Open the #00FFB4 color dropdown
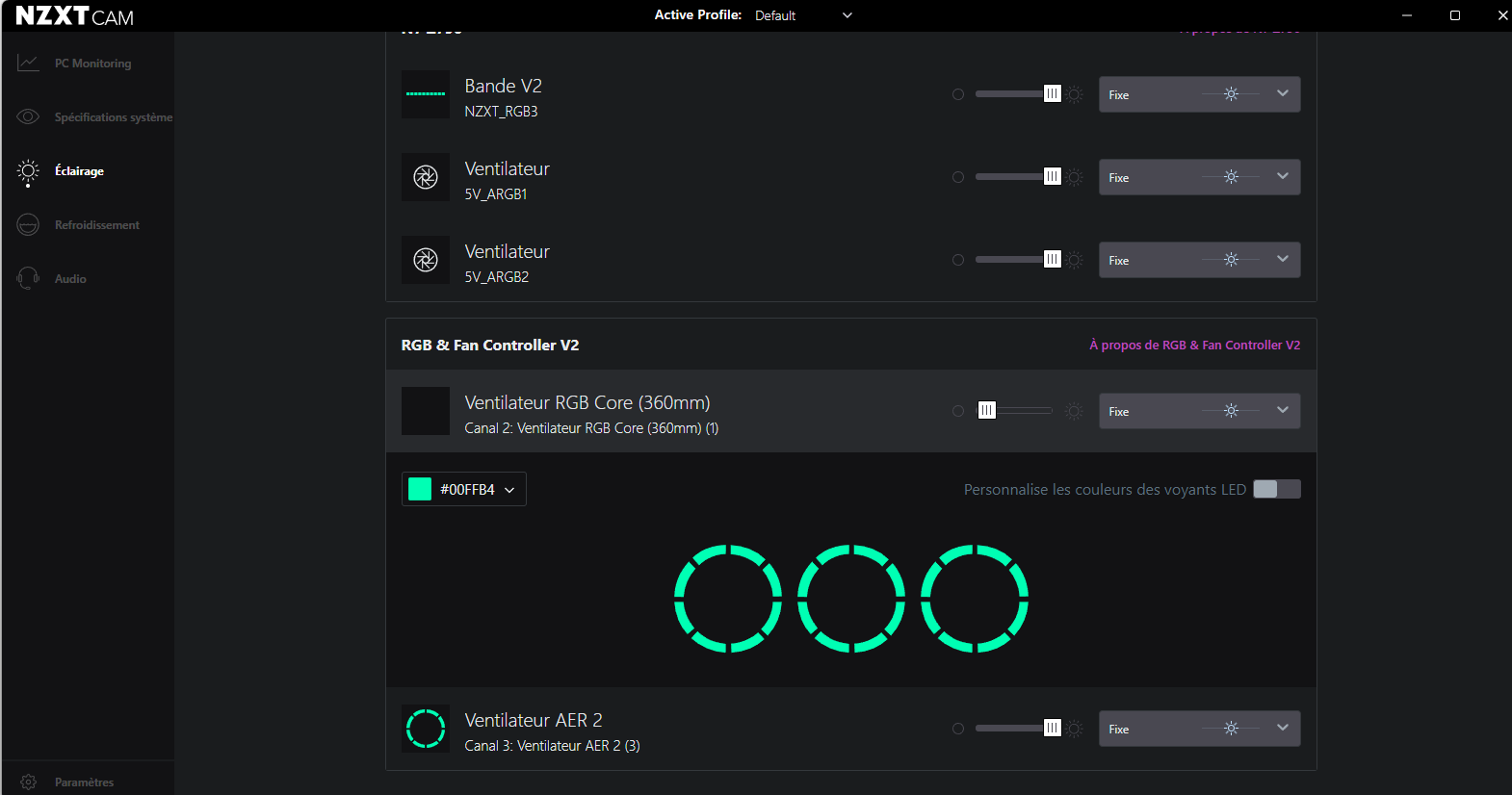Viewport: 1512px width, 795px height. coord(464,489)
